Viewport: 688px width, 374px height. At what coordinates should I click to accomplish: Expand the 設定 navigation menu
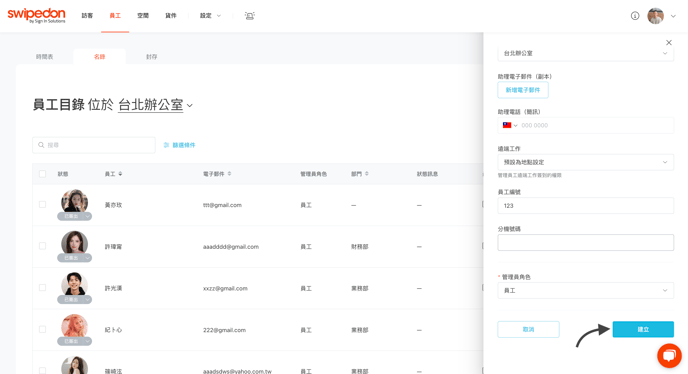(210, 16)
